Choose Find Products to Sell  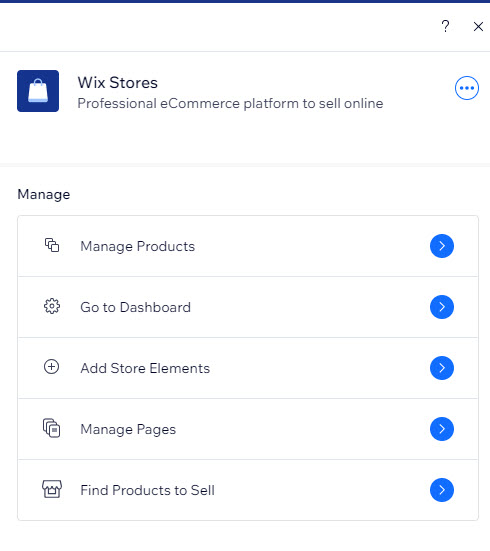click(248, 490)
